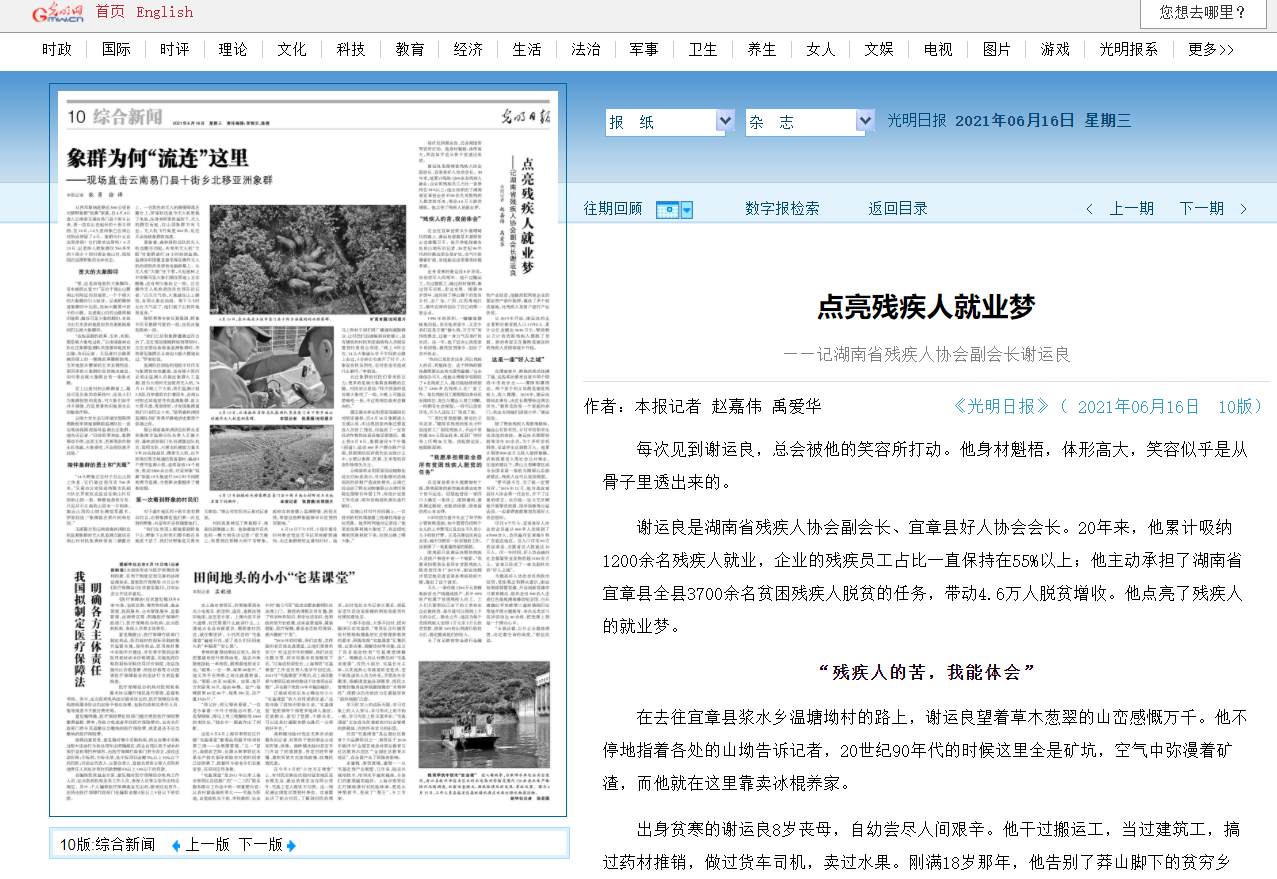Open 数字报检索 search link

pos(782,208)
